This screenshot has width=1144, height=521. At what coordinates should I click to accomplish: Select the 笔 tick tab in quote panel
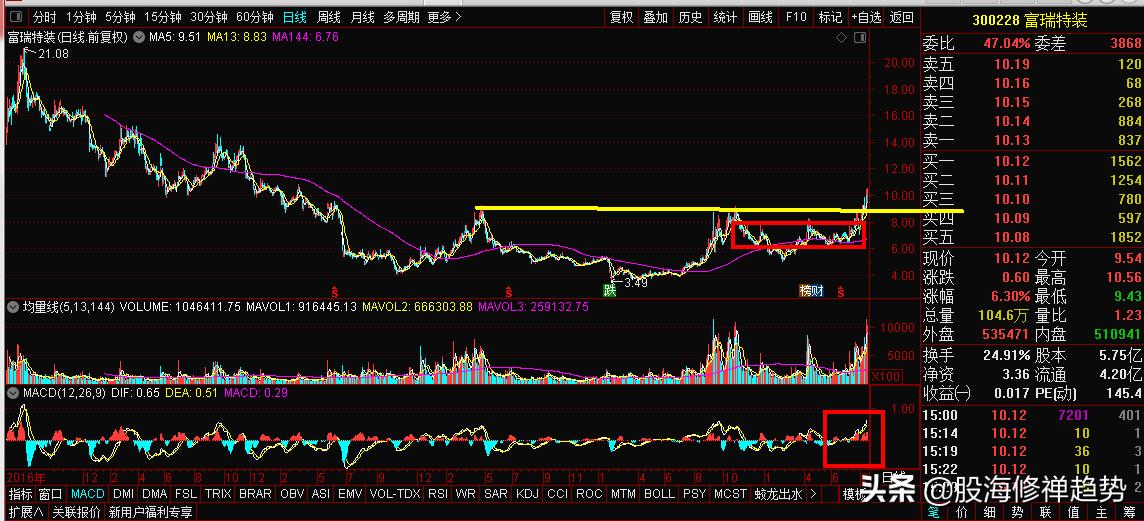point(935,512)
